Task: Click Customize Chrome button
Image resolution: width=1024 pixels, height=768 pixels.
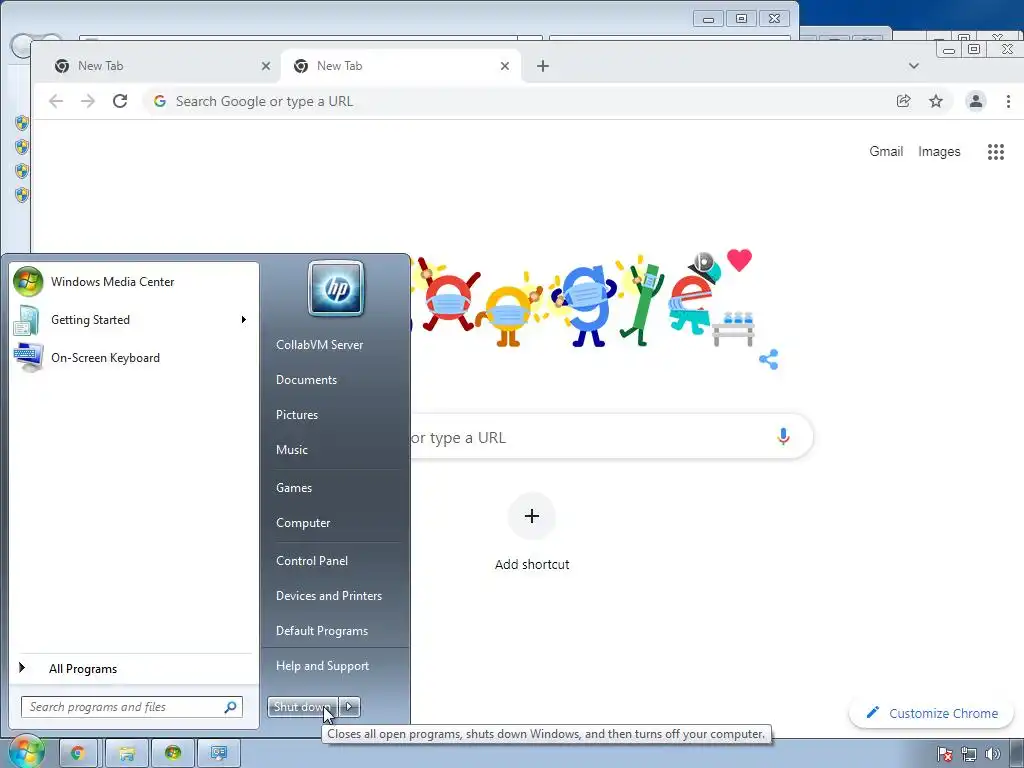Action: point(932,713)
